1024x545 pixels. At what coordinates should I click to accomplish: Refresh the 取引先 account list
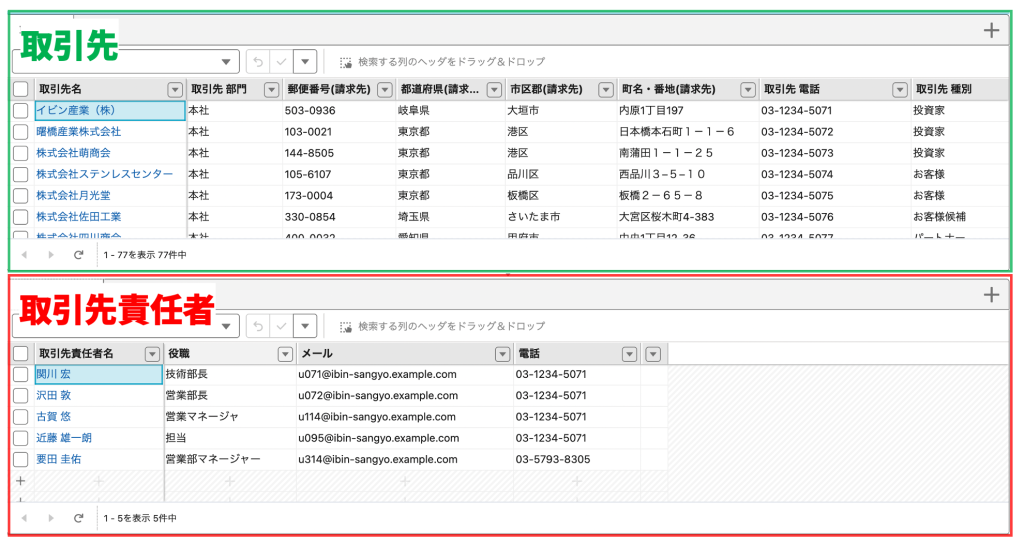point(78,255)
